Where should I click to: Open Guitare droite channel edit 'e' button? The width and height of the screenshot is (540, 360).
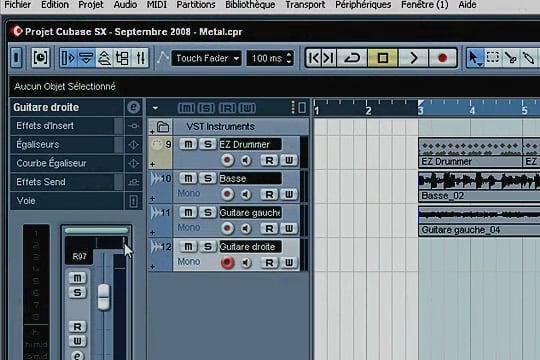coord(133,107)
